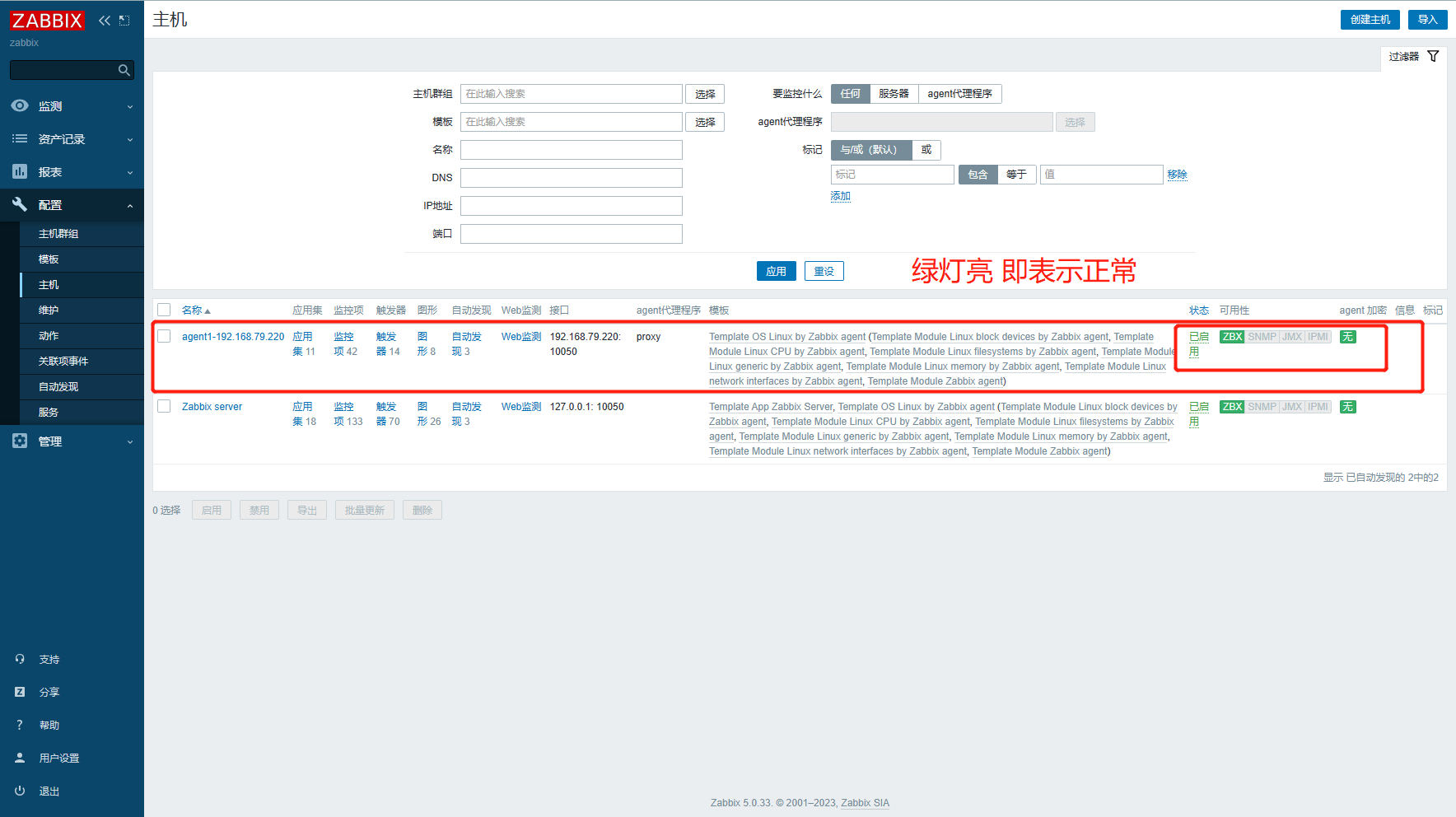Sort hosts by 名称 column
The height and width of the screenshot is (817, 1456).
point(196,310)
